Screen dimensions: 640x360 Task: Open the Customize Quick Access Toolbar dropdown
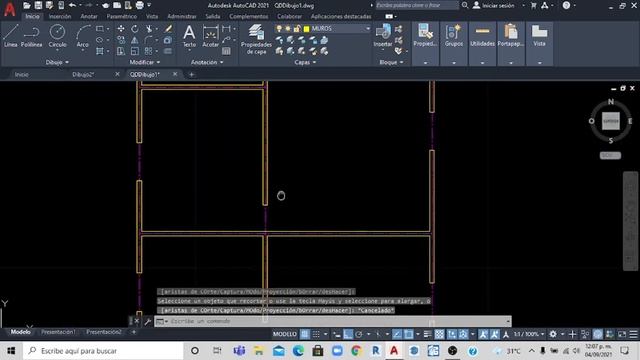[x=149, y=5]
